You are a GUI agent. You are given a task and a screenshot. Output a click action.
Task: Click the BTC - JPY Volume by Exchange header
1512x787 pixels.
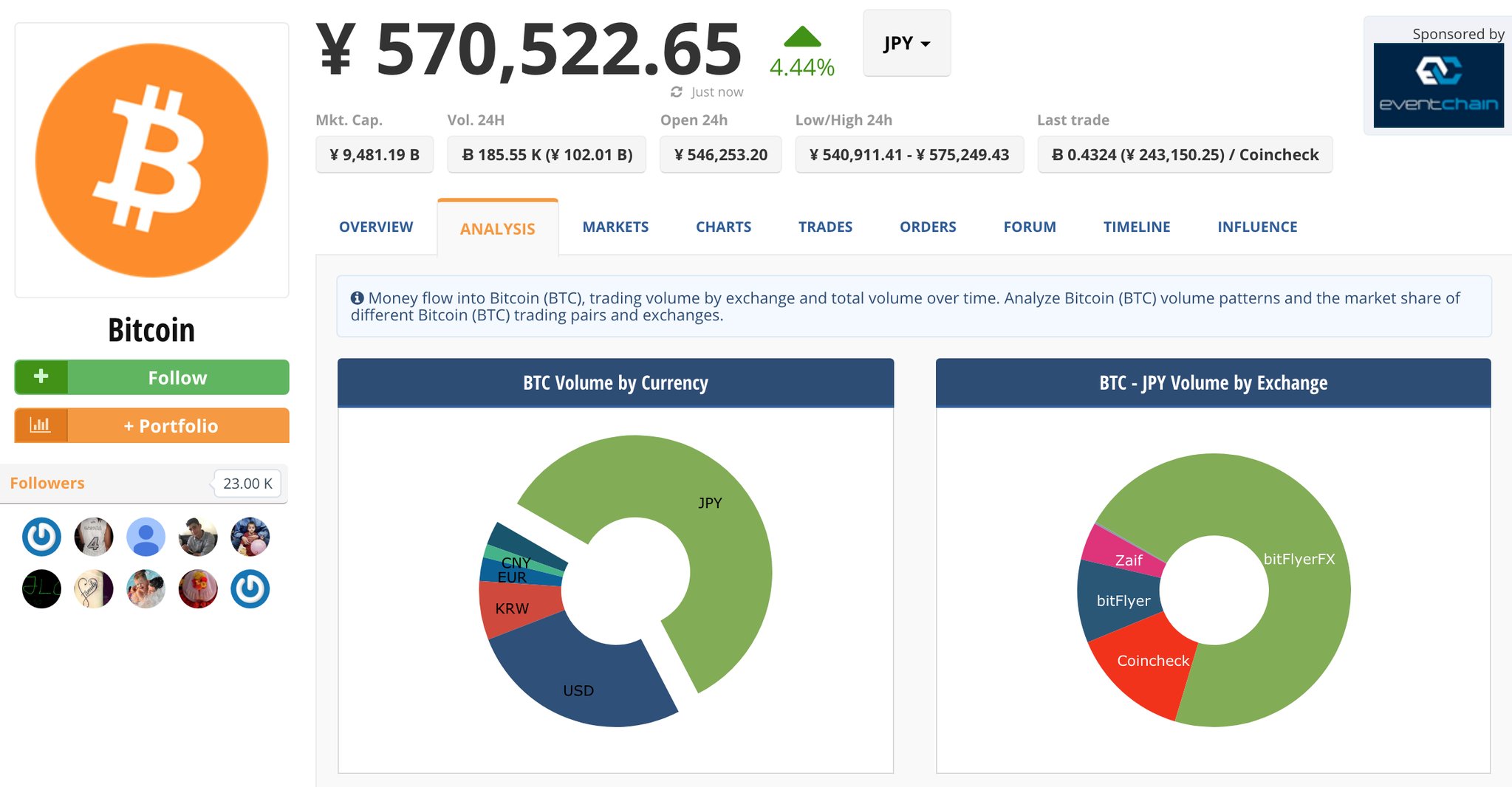pos(1213,382)
